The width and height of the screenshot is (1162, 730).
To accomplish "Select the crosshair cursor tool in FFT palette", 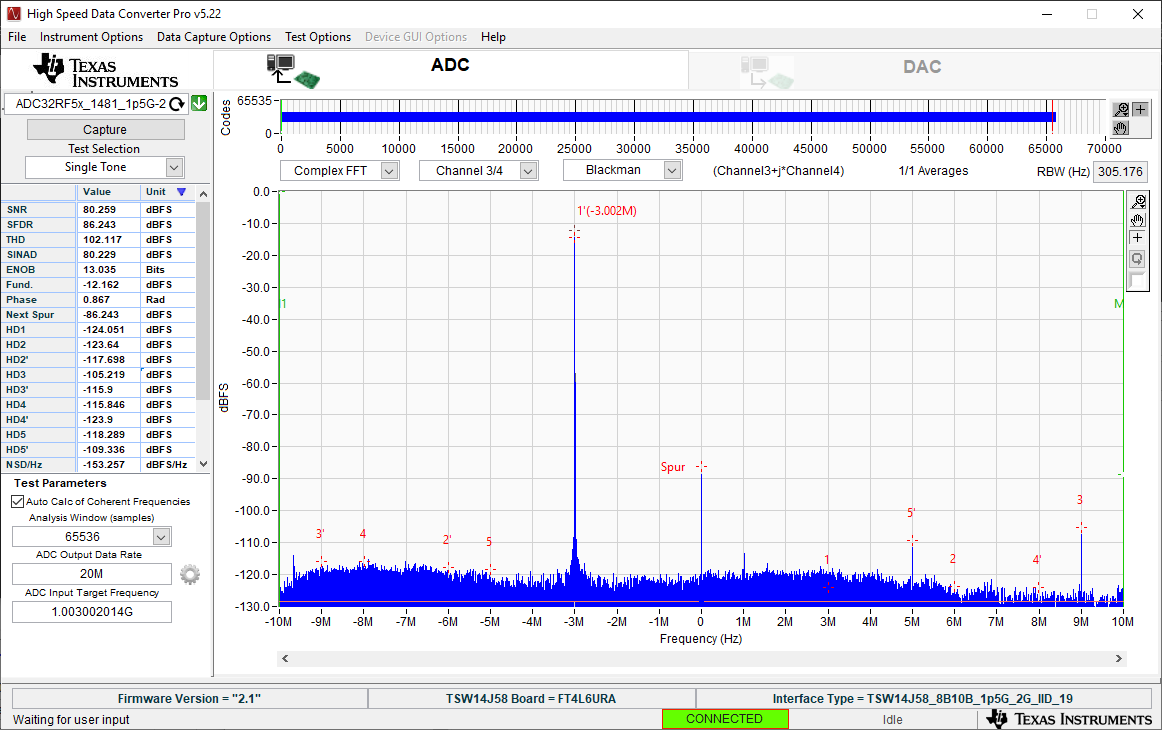I will click(1137, 238).
